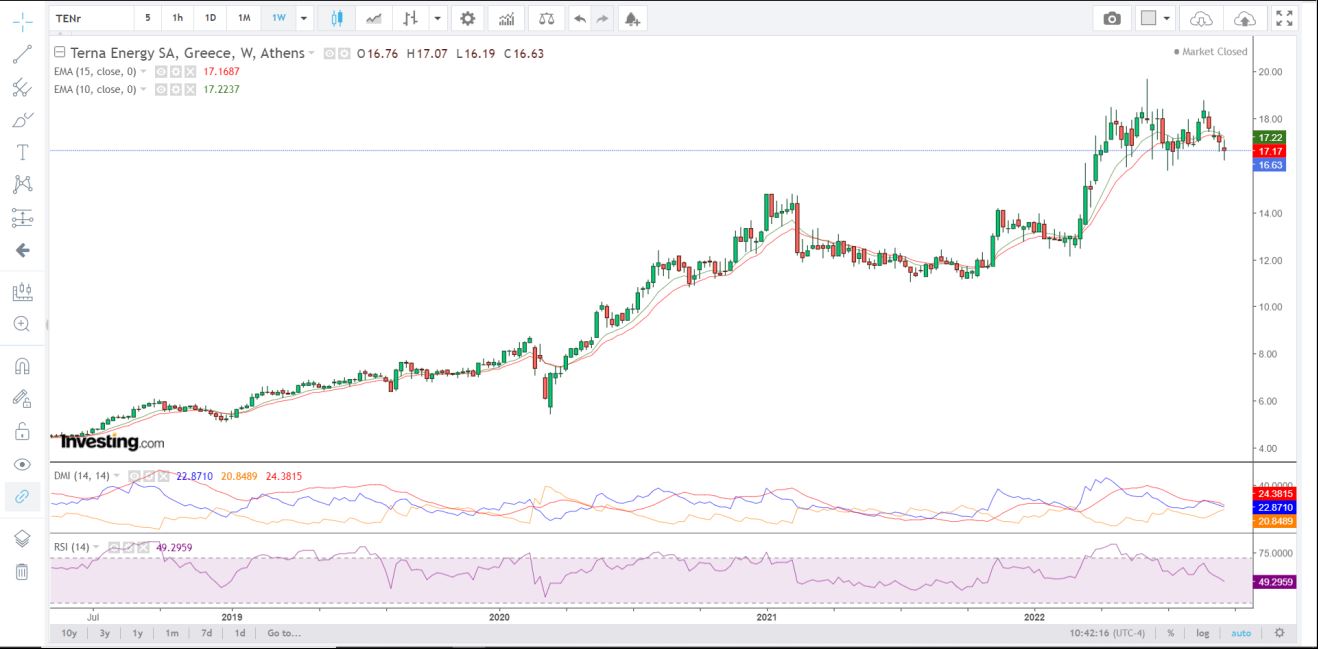Viewport: 1321px width, 650px height.
Task: Take a chart snapshot with camera icon
Action: 1112,18
